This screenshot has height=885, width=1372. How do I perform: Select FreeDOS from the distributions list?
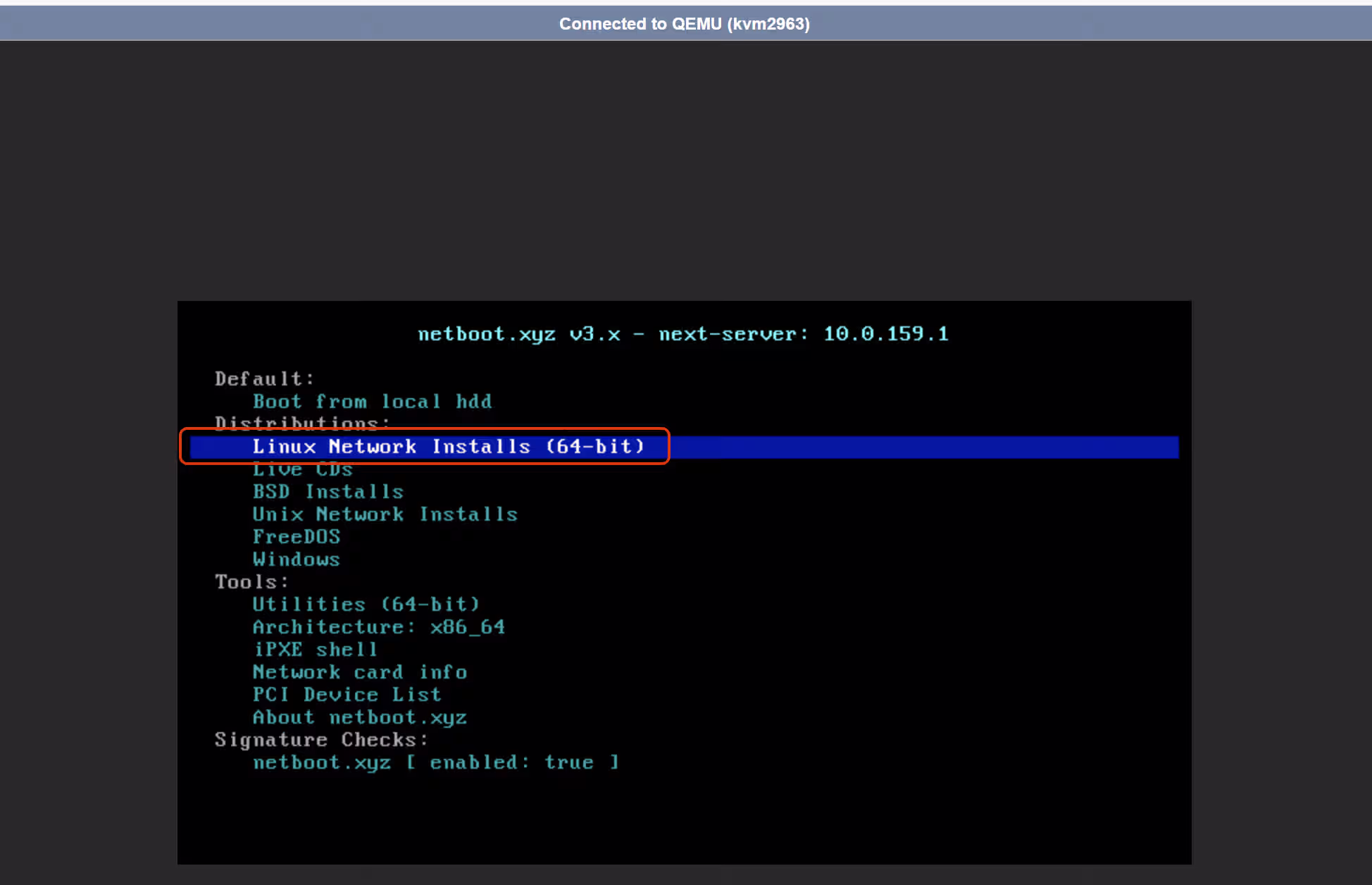click(296, 537)
